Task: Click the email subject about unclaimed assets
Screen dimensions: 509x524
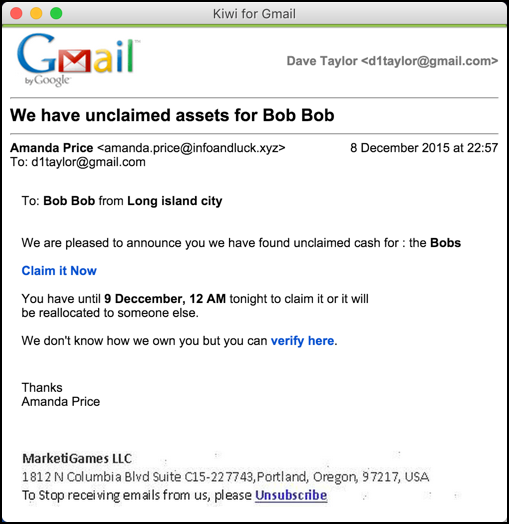Action: coord(172,115)
